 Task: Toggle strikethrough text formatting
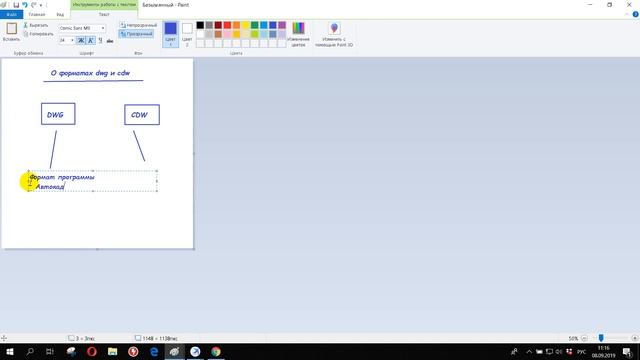[110, 40]
